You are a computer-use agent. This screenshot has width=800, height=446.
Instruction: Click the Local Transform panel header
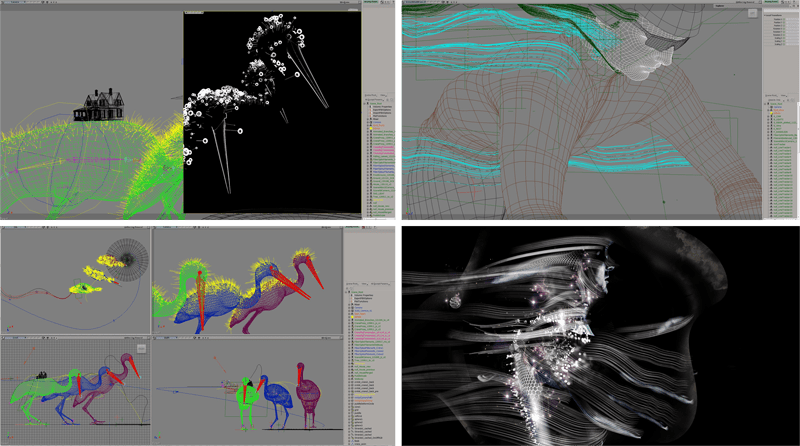tap(772, 16)
